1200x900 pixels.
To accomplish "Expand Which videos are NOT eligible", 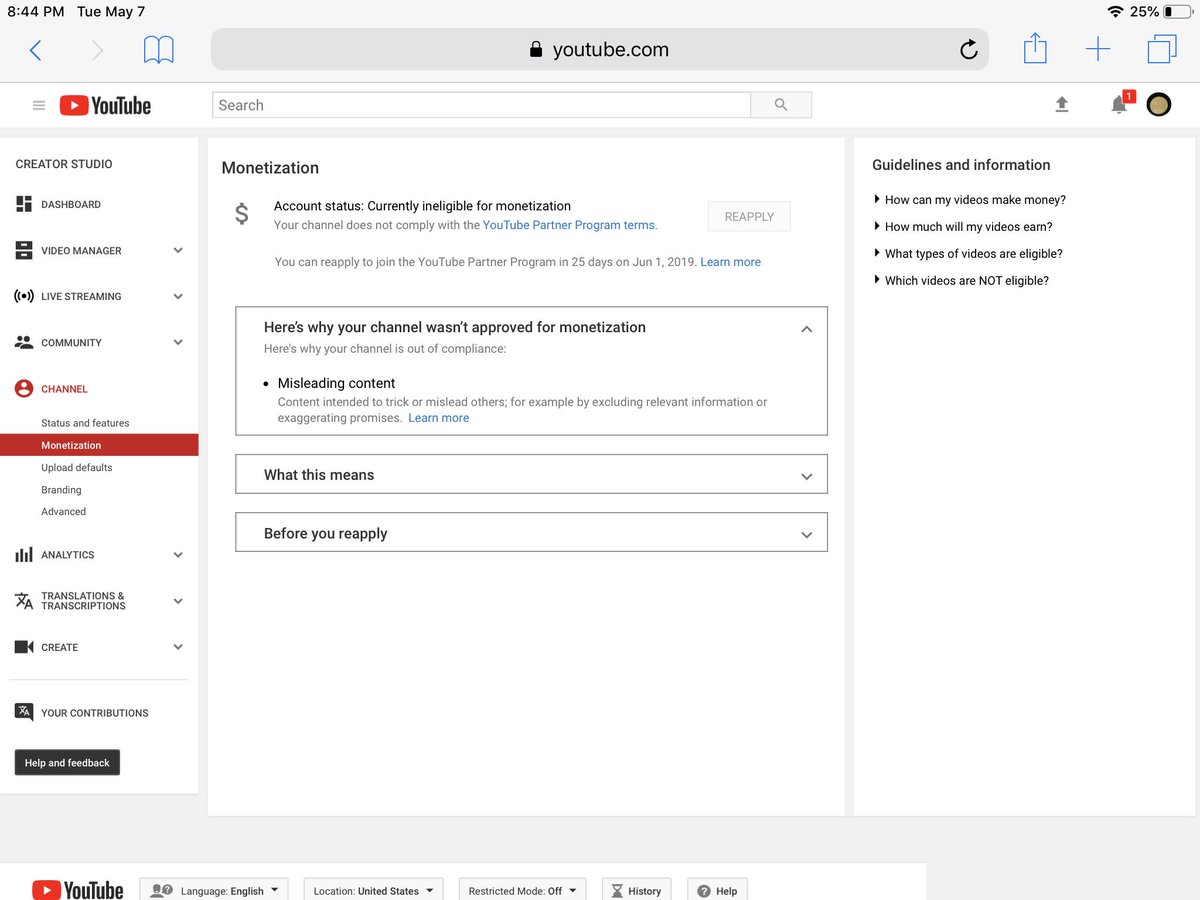I will click(x=960, y=281).
